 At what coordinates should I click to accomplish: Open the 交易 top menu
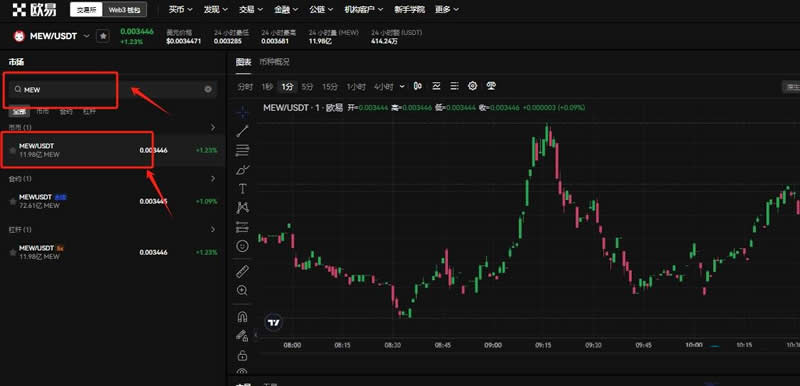(x=251, y=9)
